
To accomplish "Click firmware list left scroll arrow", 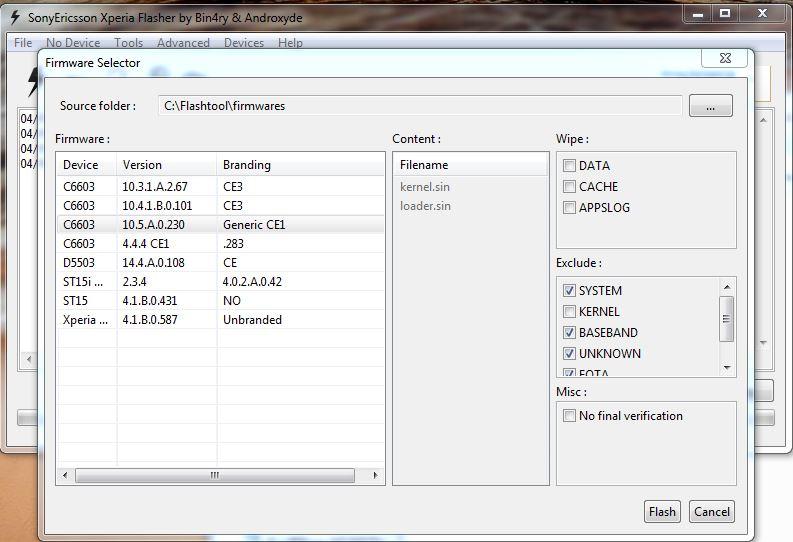I will coord(65,475).
